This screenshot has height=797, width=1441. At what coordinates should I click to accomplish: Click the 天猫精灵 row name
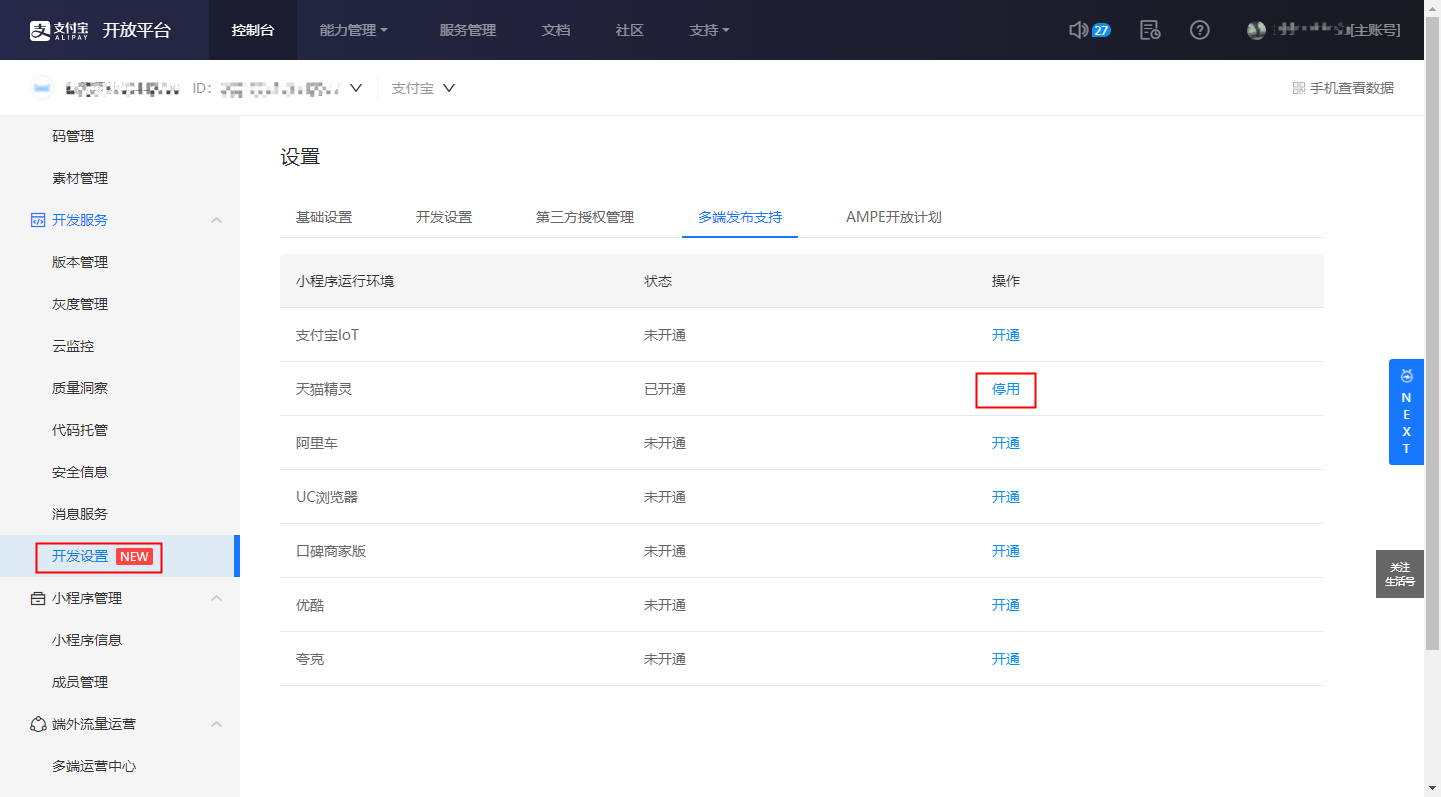coord(324,389)
